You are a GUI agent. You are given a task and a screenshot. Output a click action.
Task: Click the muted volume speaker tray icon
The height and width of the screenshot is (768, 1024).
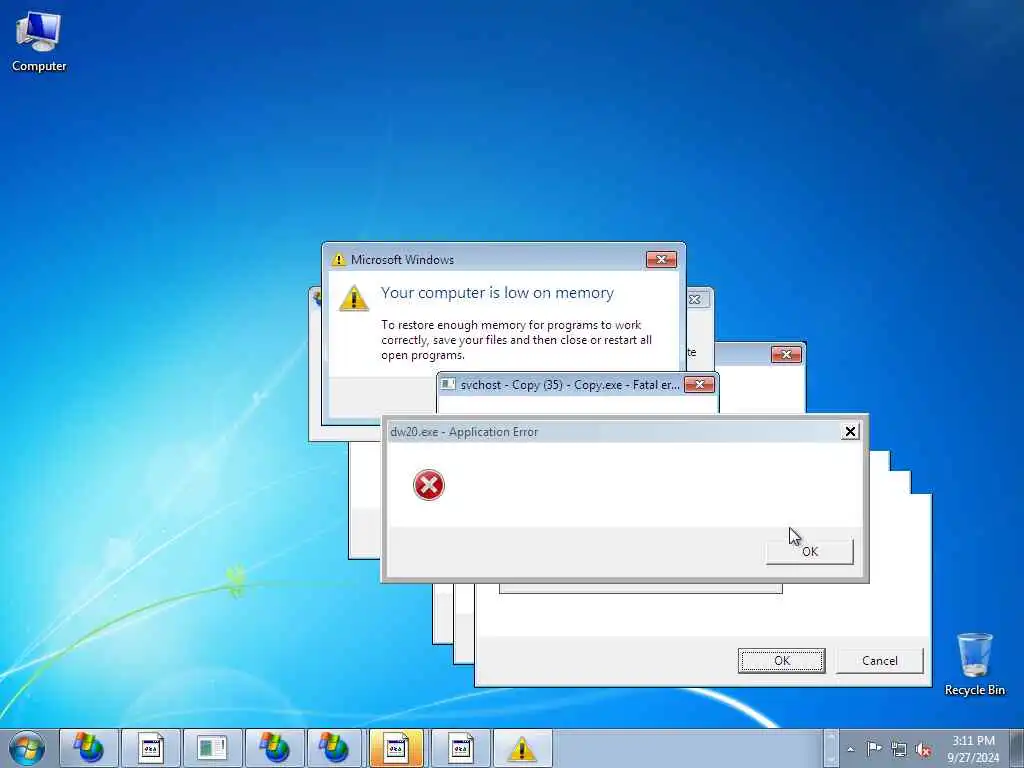923,749
